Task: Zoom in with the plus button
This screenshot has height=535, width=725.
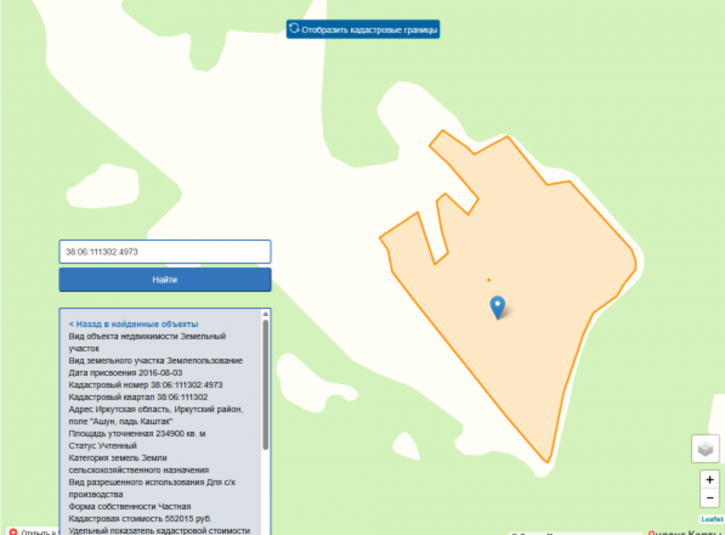Action: (710, 480)
